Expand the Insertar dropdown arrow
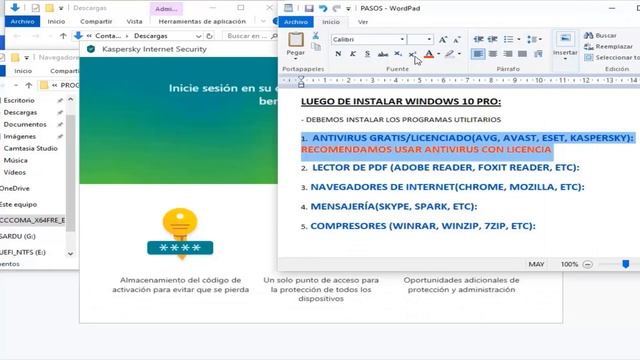640x360 pixels. point(565,60)
